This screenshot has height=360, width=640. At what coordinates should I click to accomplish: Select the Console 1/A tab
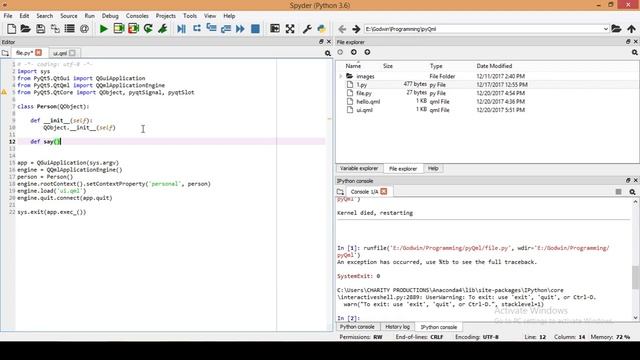pyautogui.click(x=364, y=191)
